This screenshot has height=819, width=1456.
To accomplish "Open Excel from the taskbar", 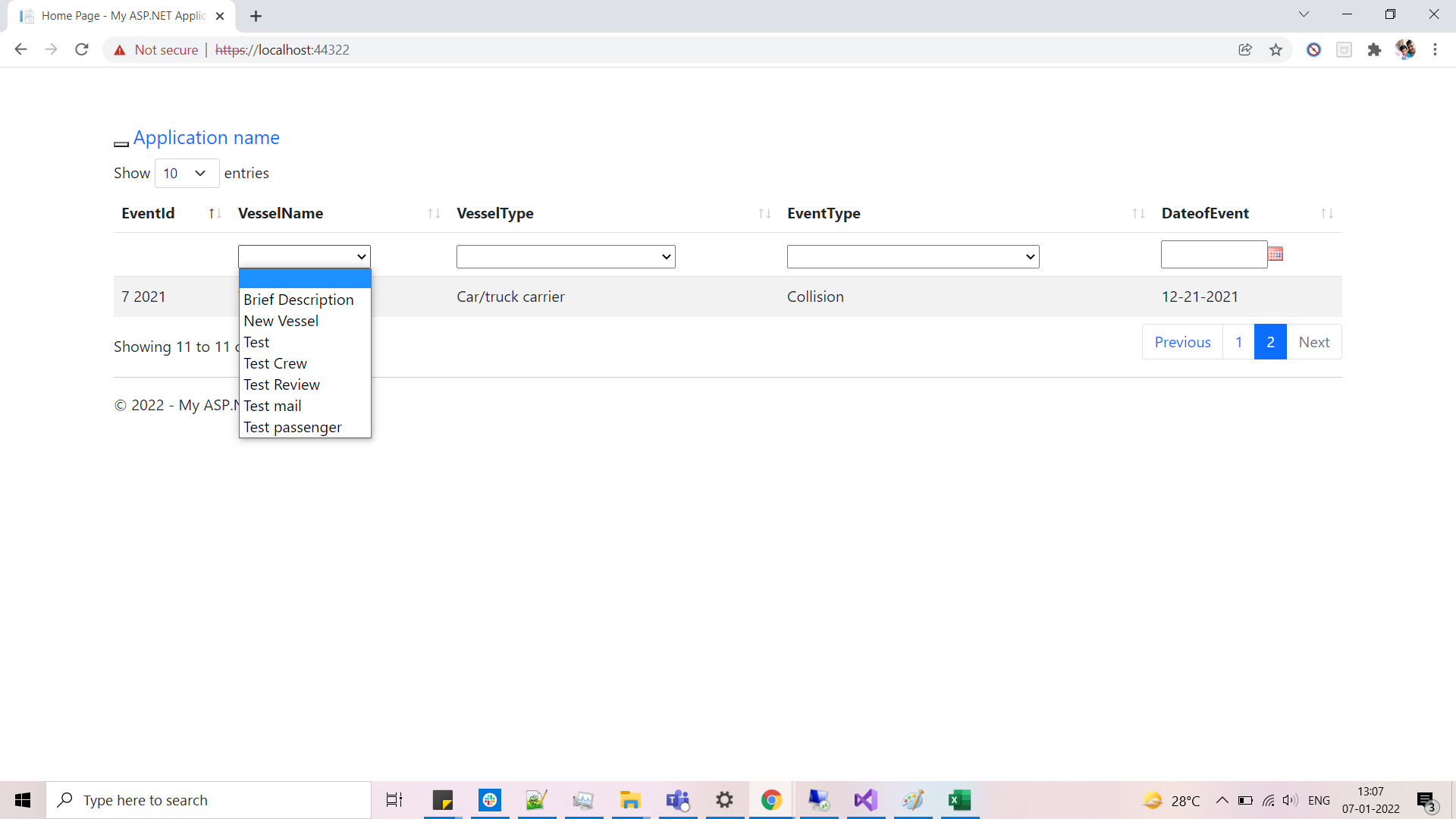I will point(959,800).
